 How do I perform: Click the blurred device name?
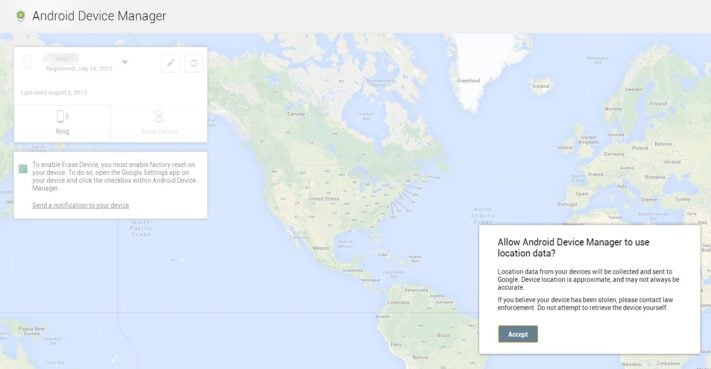tap(61, 58)
